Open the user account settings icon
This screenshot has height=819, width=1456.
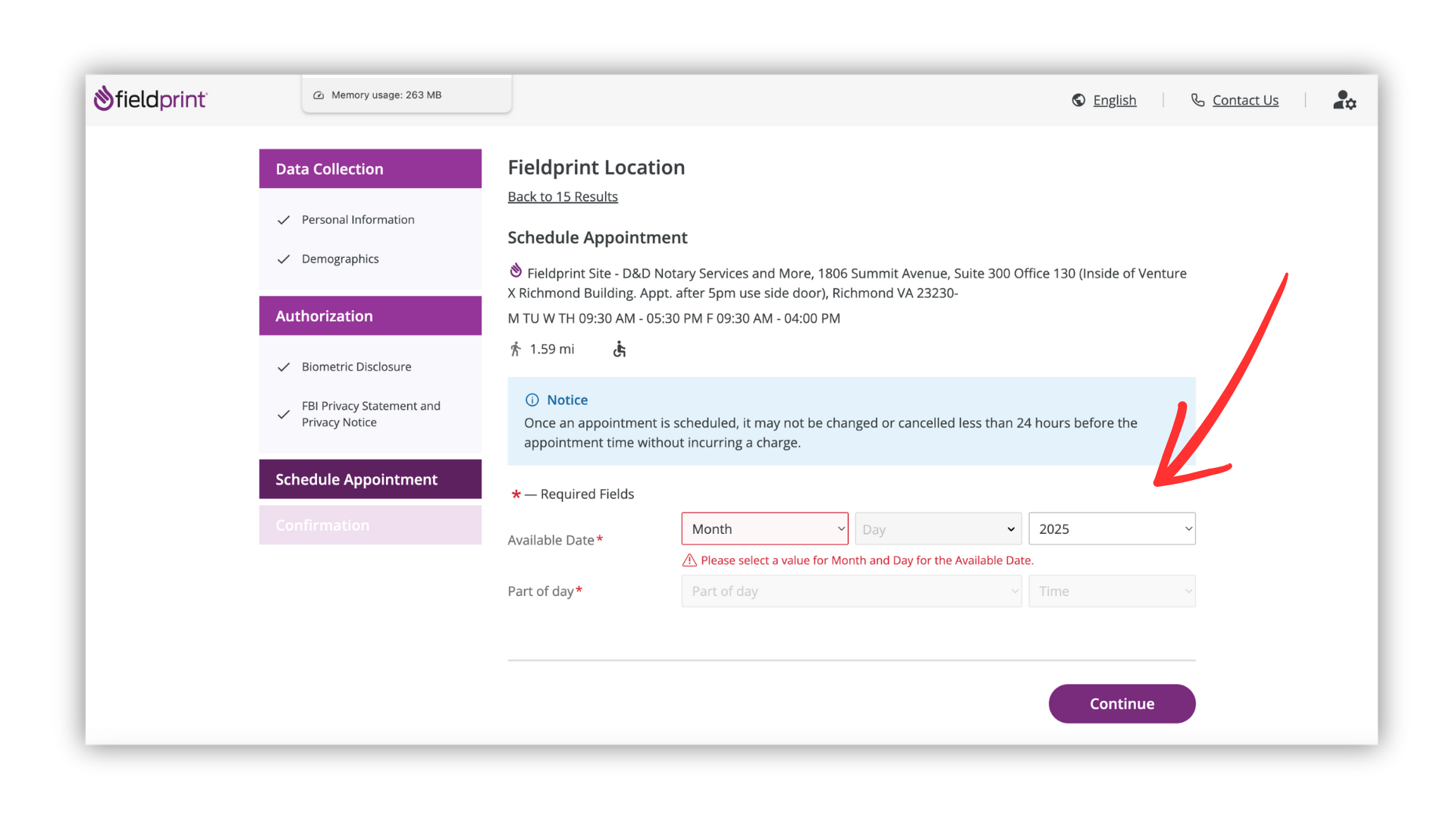tap(1344, 100)
